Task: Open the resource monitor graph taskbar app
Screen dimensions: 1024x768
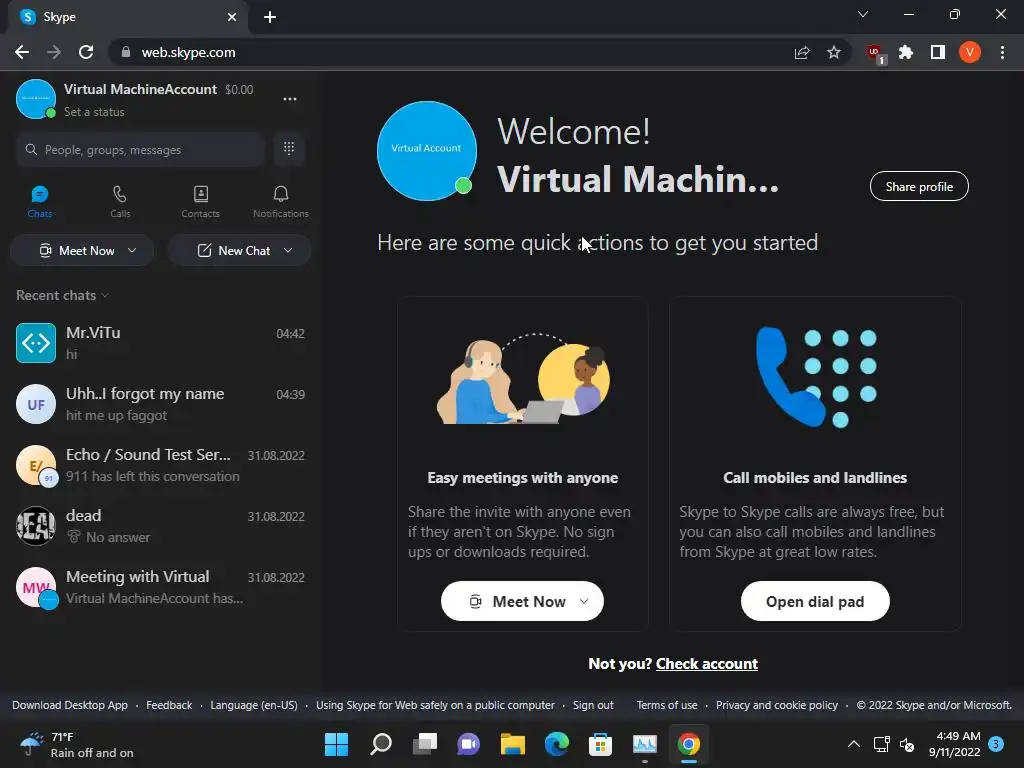Action: point(645,744)
